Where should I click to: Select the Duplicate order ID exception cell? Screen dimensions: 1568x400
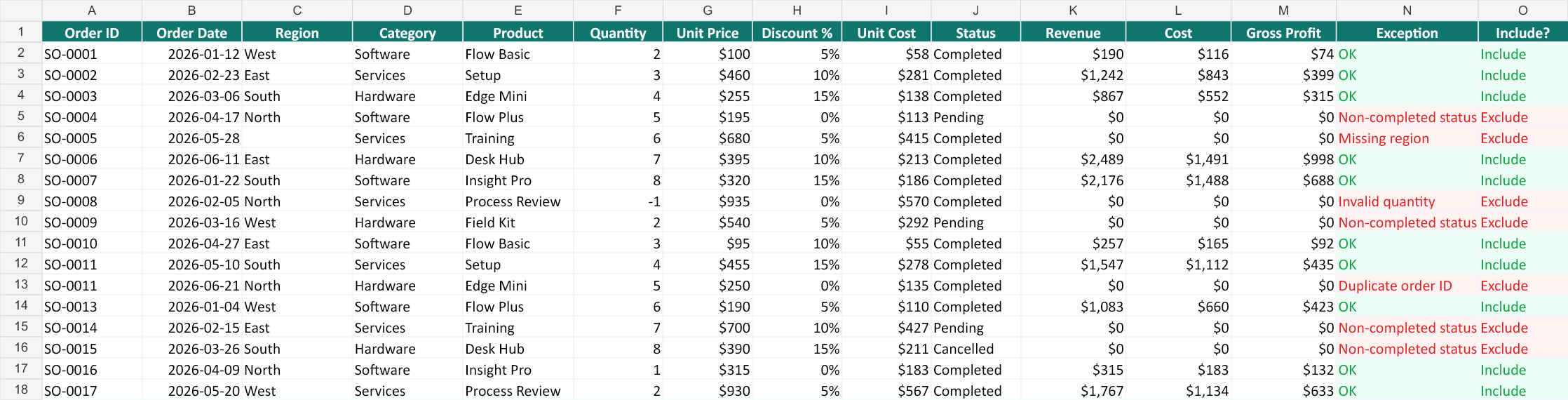click(x=1407, y=285)
